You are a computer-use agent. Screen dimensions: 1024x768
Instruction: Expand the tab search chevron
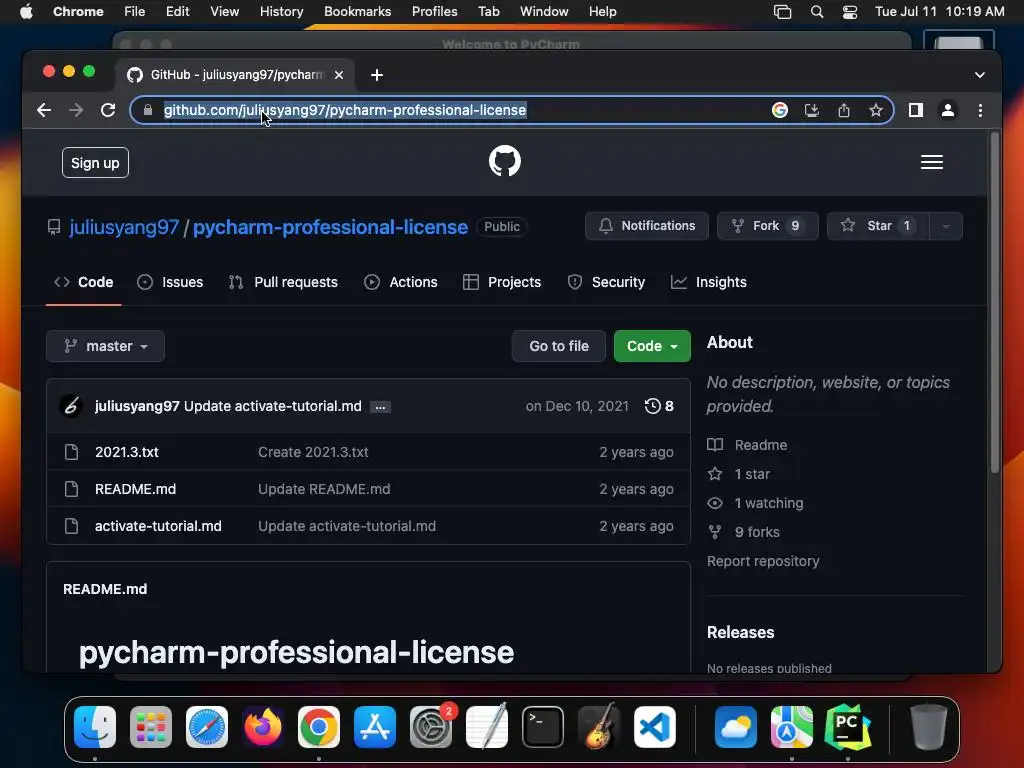(980, 75)
